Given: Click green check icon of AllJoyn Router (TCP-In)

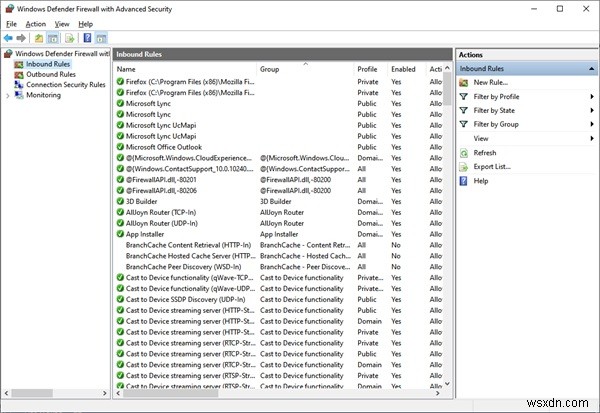Looking at the screenshot, I should (120, 212).
